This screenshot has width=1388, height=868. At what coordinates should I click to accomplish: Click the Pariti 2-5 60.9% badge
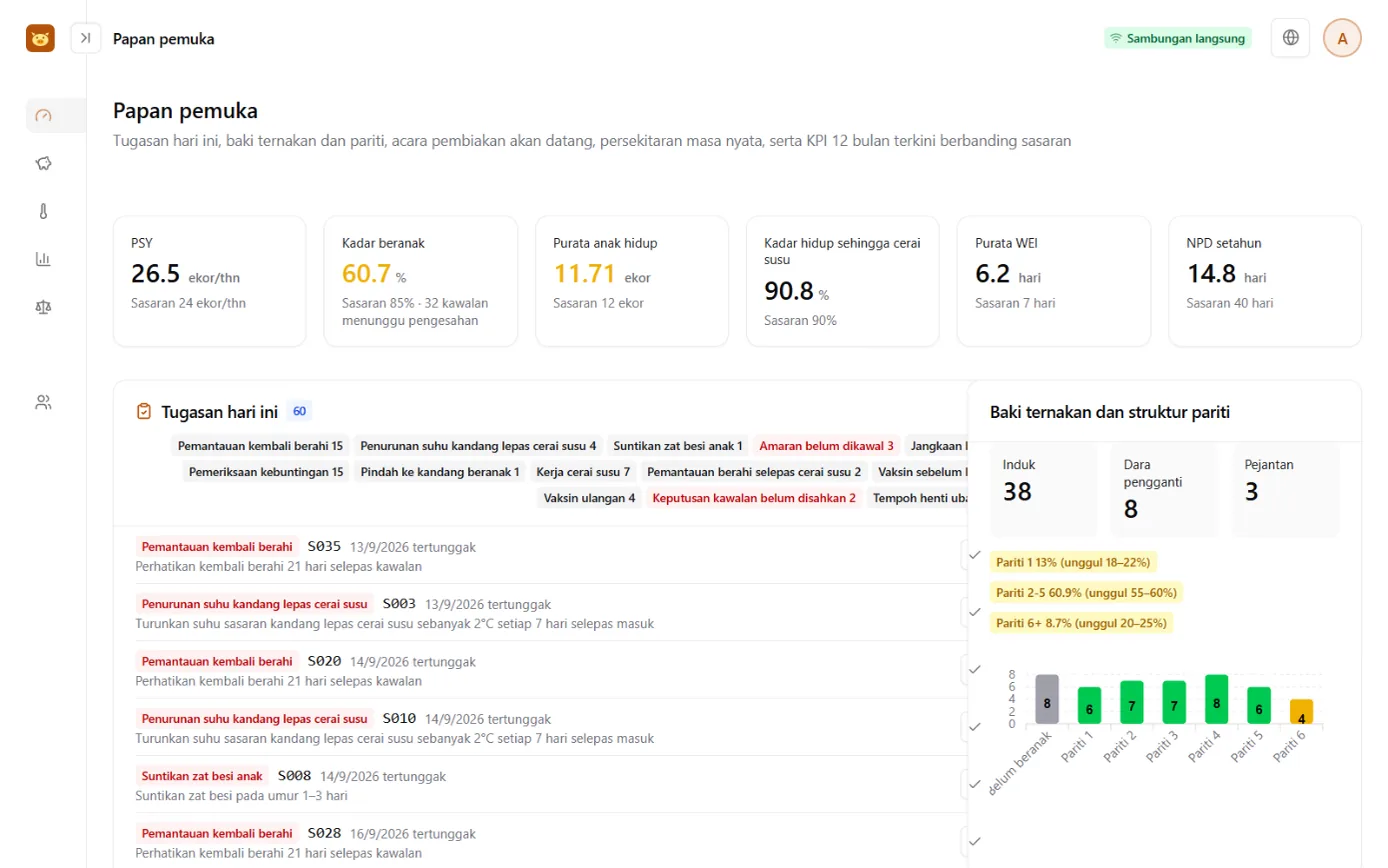(x=1086, y=593)
